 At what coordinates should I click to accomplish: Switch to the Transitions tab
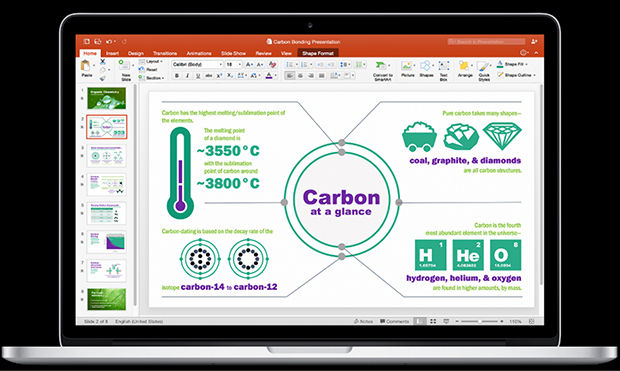coord(165,53)
